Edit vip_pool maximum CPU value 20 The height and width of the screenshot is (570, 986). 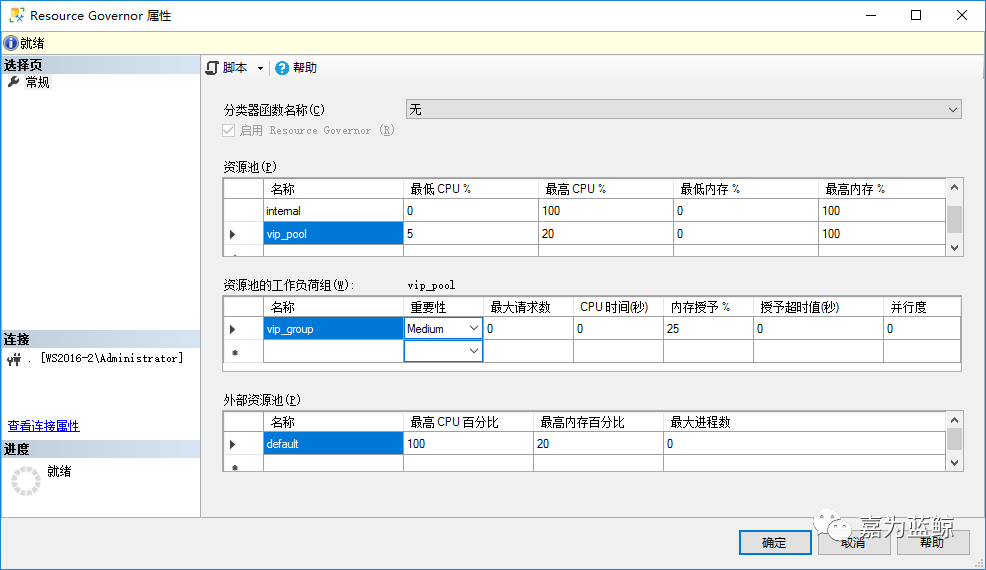tap(606, 233)
